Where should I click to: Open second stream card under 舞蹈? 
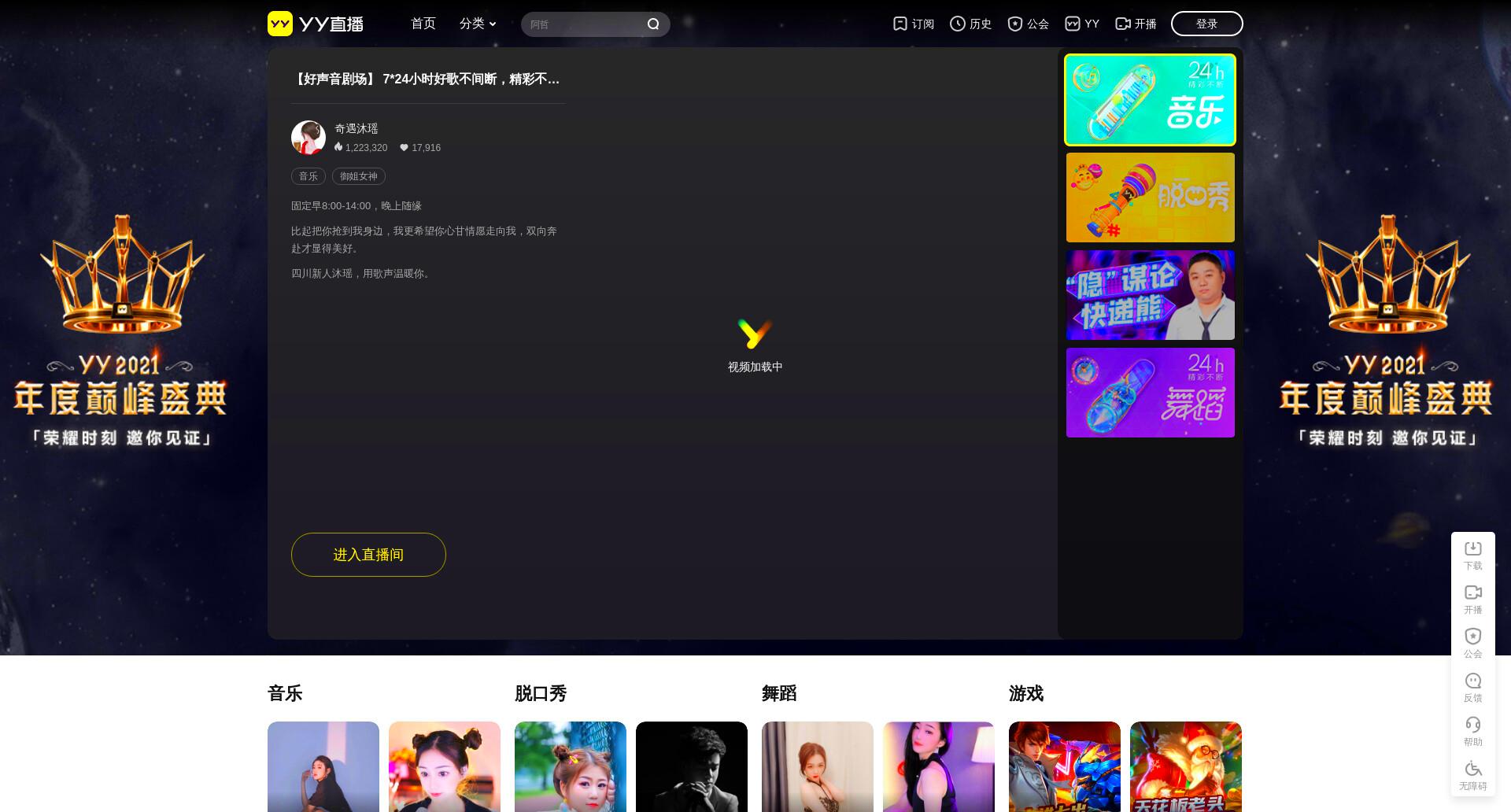pos(939,767)
